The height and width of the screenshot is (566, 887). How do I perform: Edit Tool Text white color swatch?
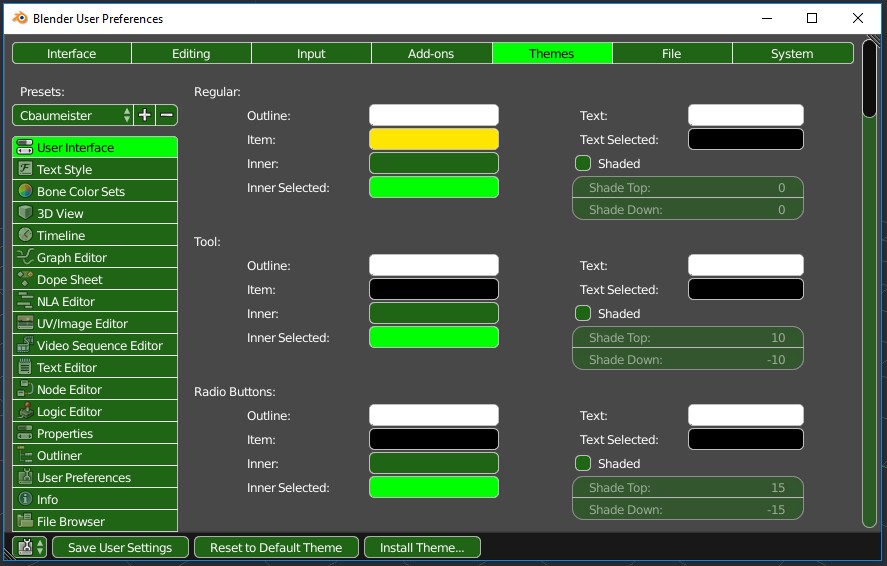tap(746, 265)
